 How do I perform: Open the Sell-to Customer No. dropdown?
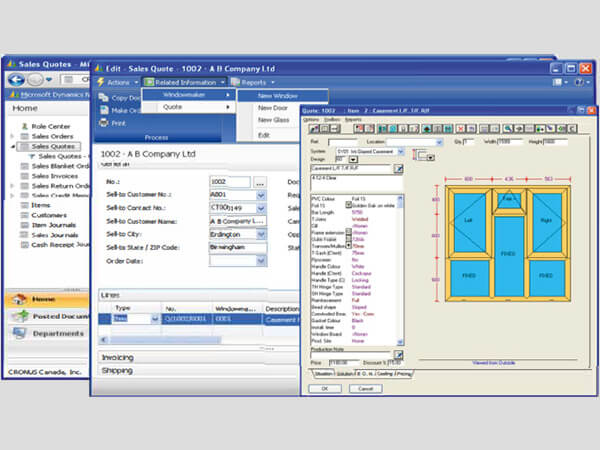(261, 195)
